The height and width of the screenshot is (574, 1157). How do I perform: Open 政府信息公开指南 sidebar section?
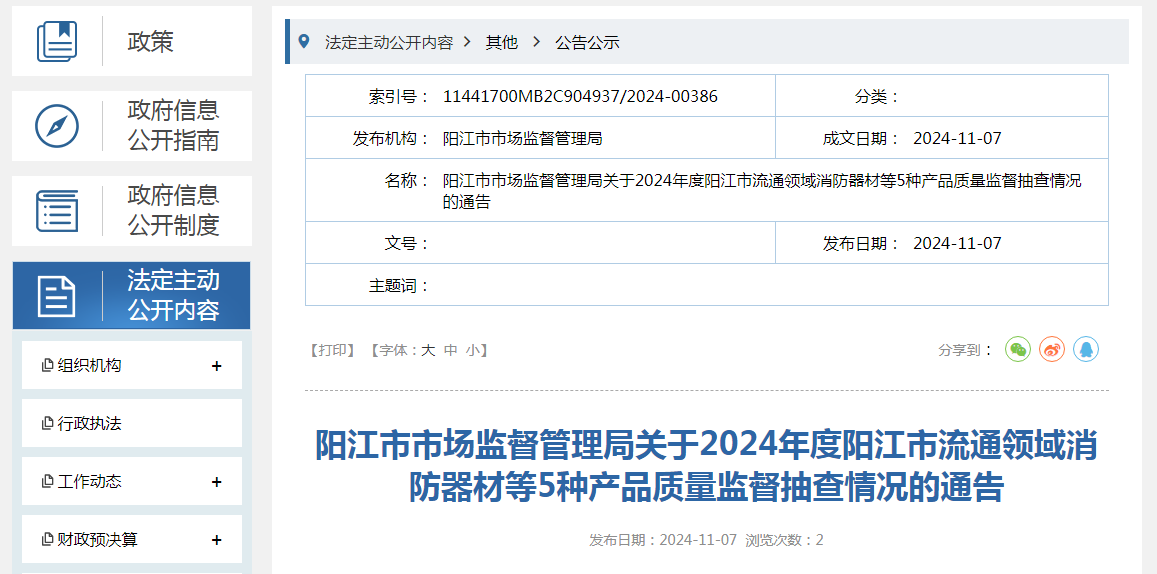click(132, 126)
